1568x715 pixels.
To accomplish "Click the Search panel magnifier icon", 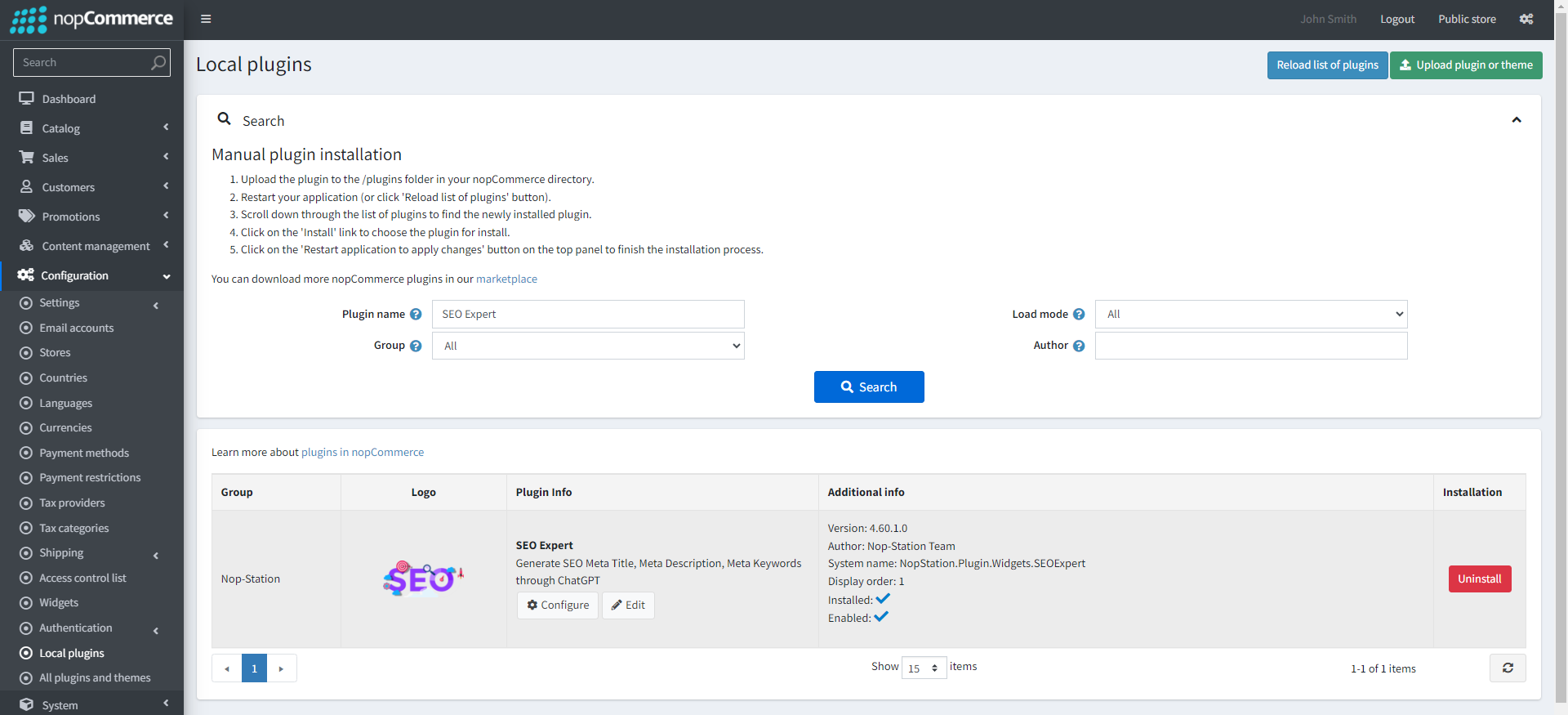I will click(x=224, y=119).
